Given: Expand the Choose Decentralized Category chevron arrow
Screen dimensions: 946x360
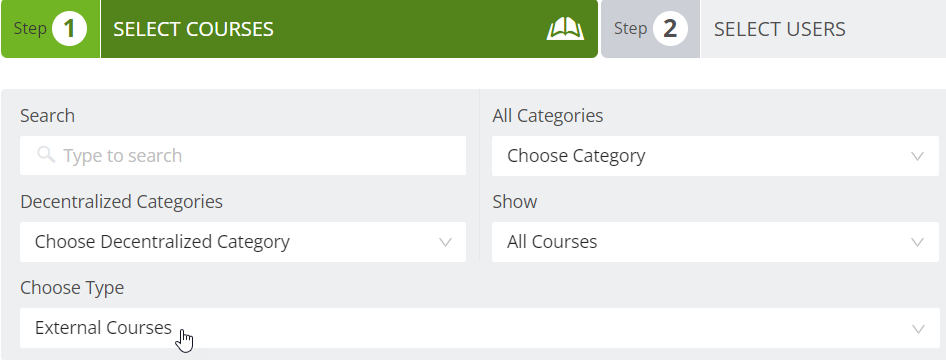Looking at the screenshot, I should coord(445,242).
